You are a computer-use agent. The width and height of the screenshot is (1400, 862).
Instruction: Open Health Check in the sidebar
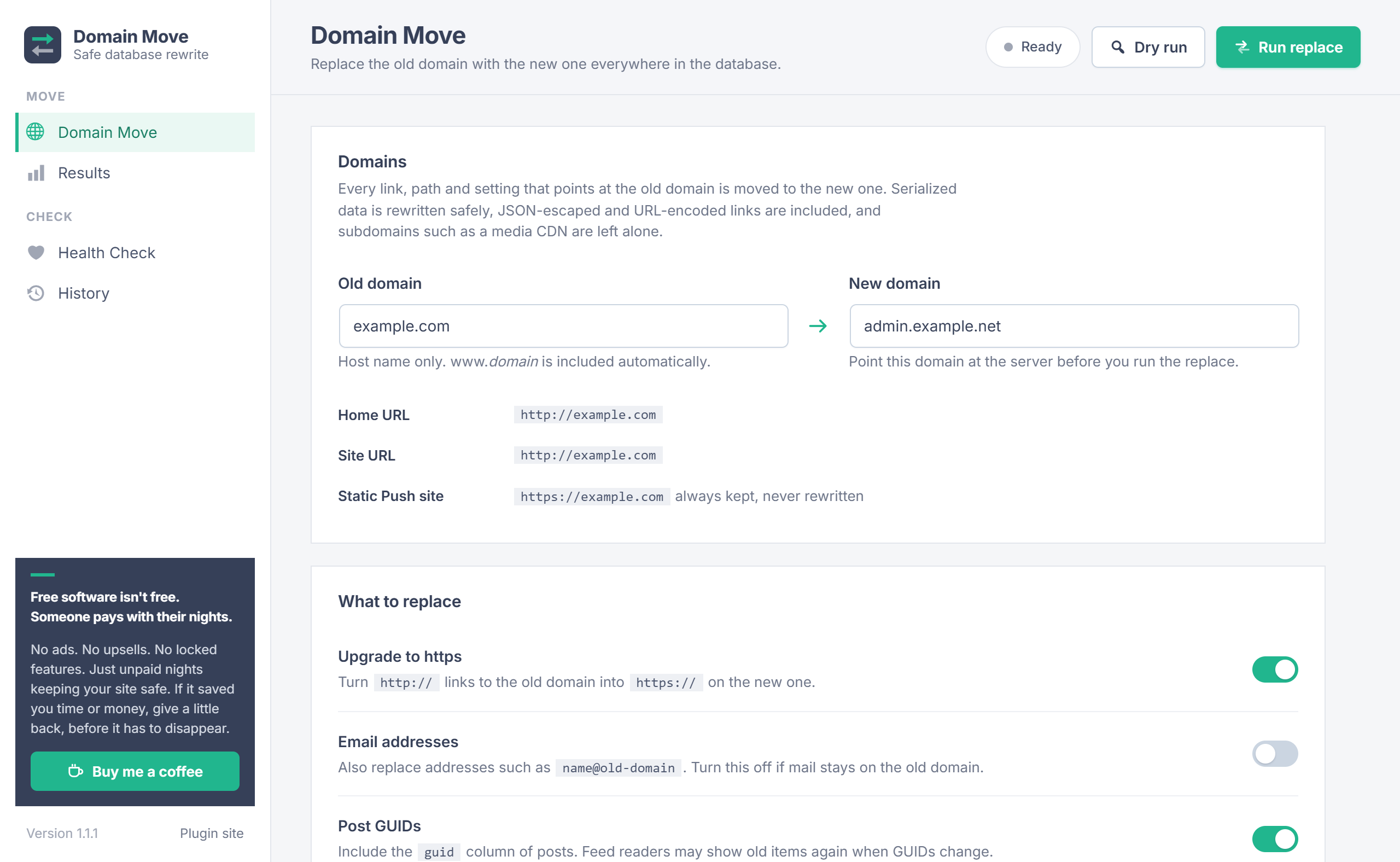pos(135,253)
